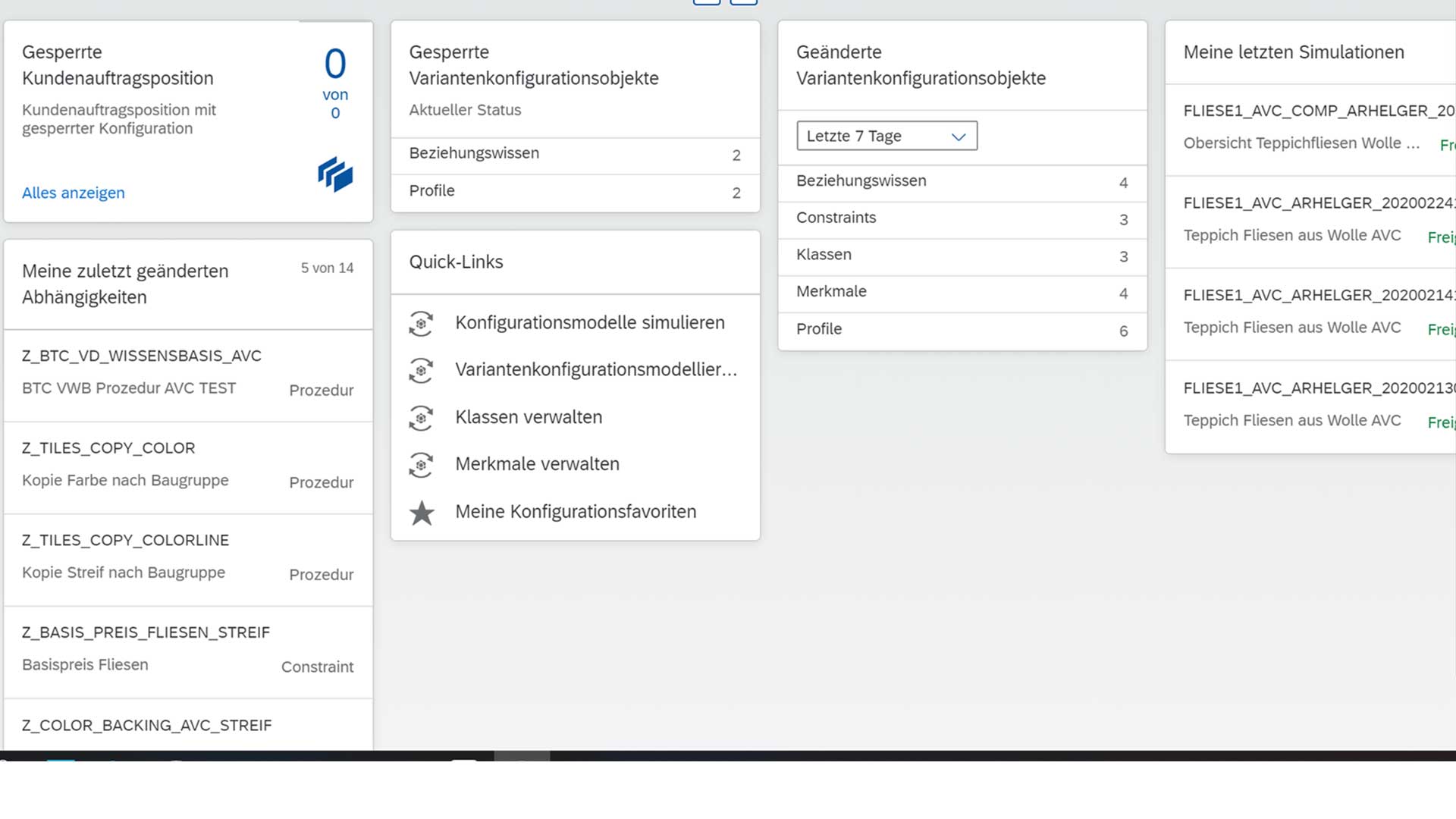Click the Meine zuletzt geänderten Abhängigkeiten header
The height and width of the screenshot is (819, 1456).
(x=125, y=284)
